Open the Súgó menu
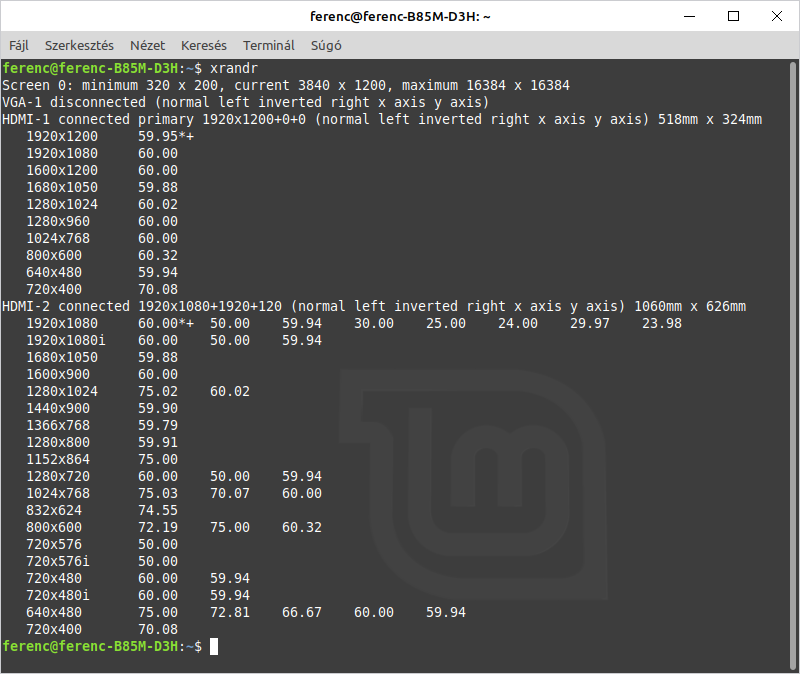The width and height of the screenshot is (800, 674). click(326, 45)
